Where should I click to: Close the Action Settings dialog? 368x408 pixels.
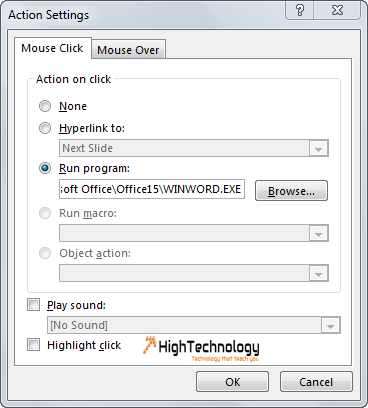(337, 10)
